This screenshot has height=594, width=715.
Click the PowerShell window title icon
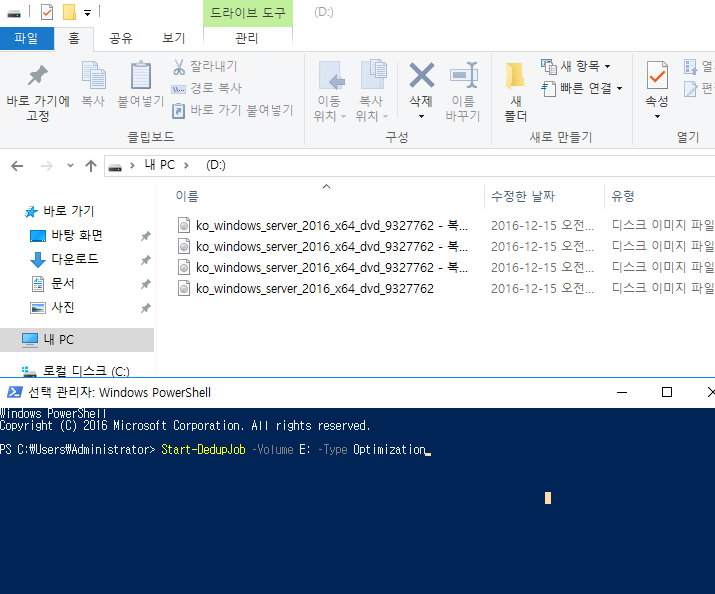[x=15, y=392]
